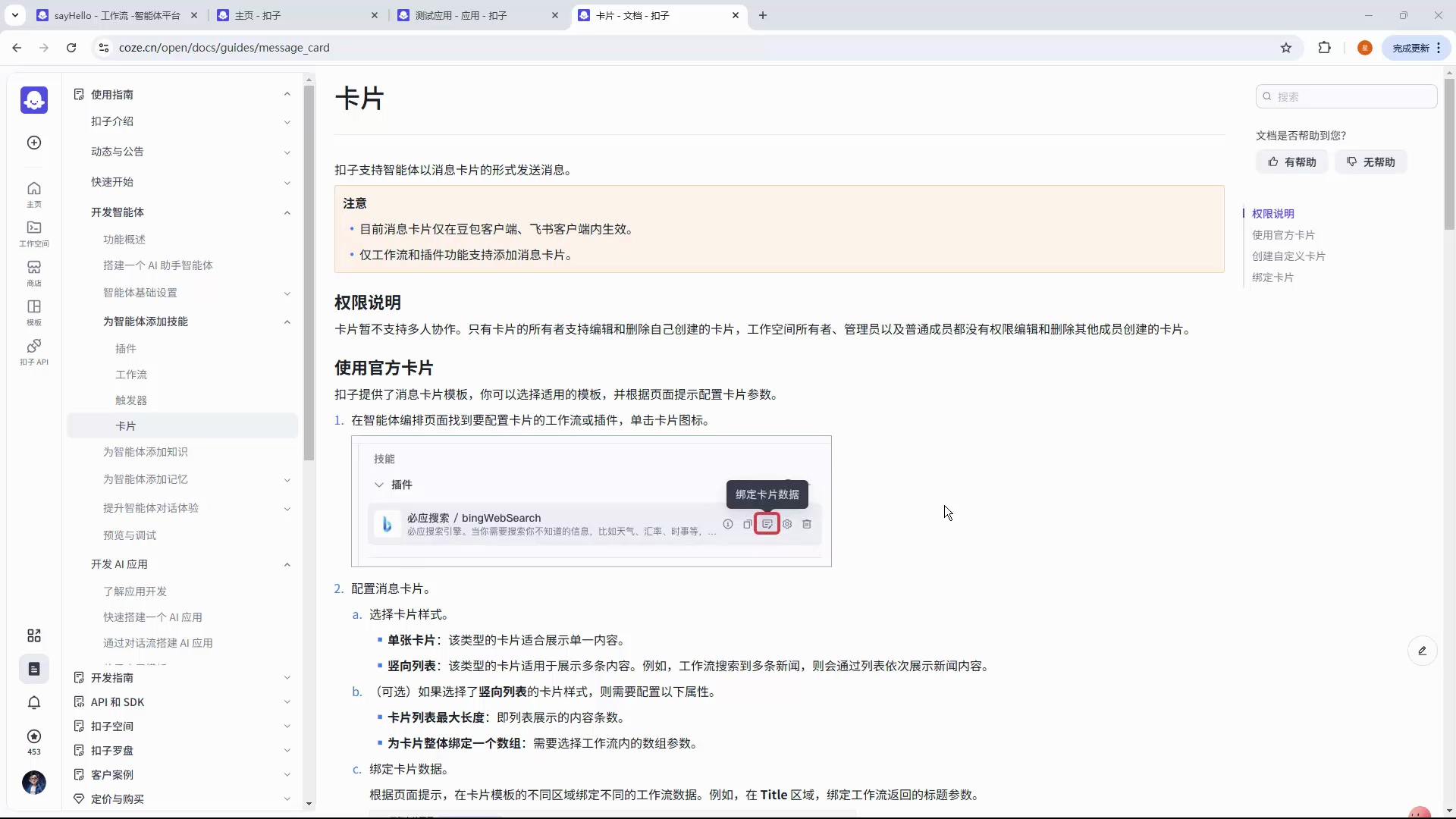Open the 扣子 API sidebar icon

click(33, 351)
